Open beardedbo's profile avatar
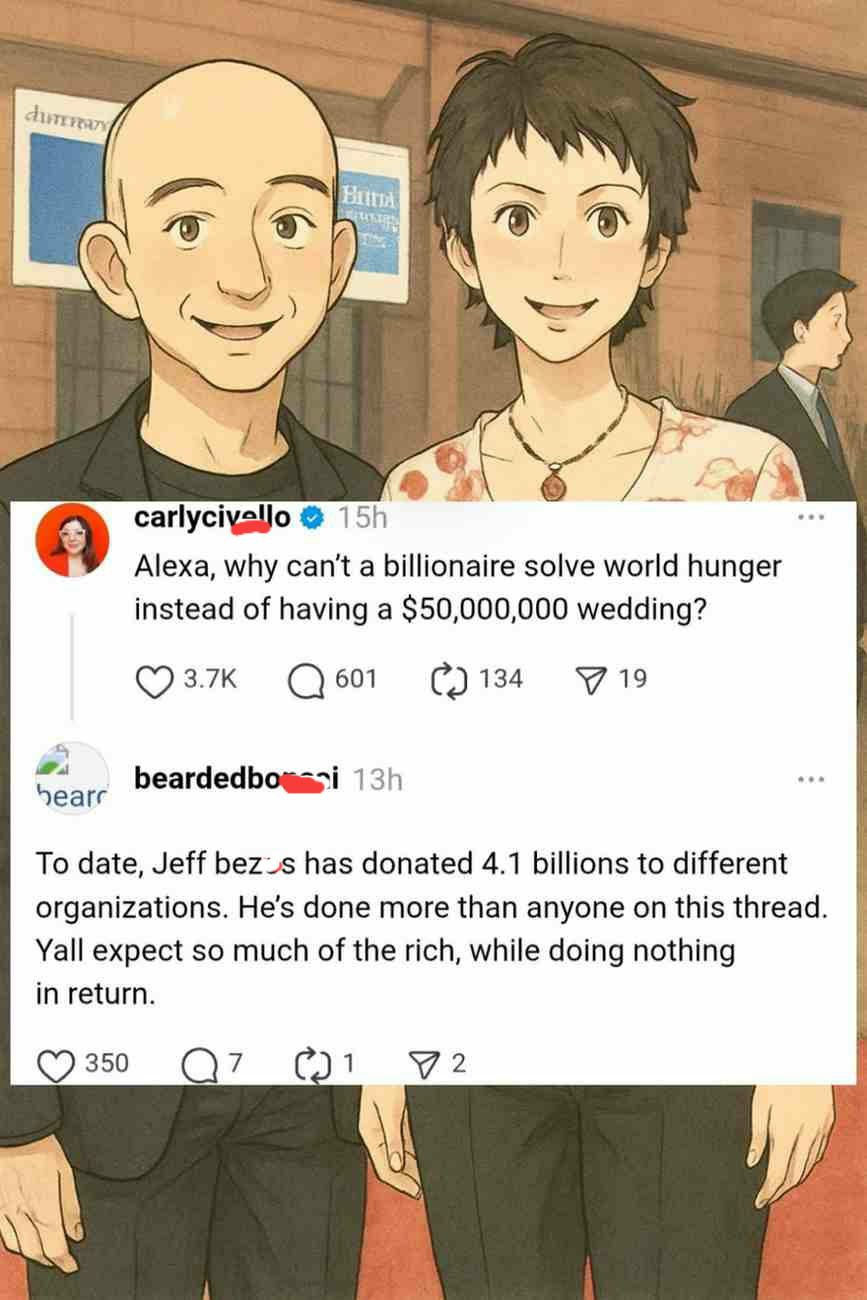Screen dimensions: 867x1300 coord(72,778)
